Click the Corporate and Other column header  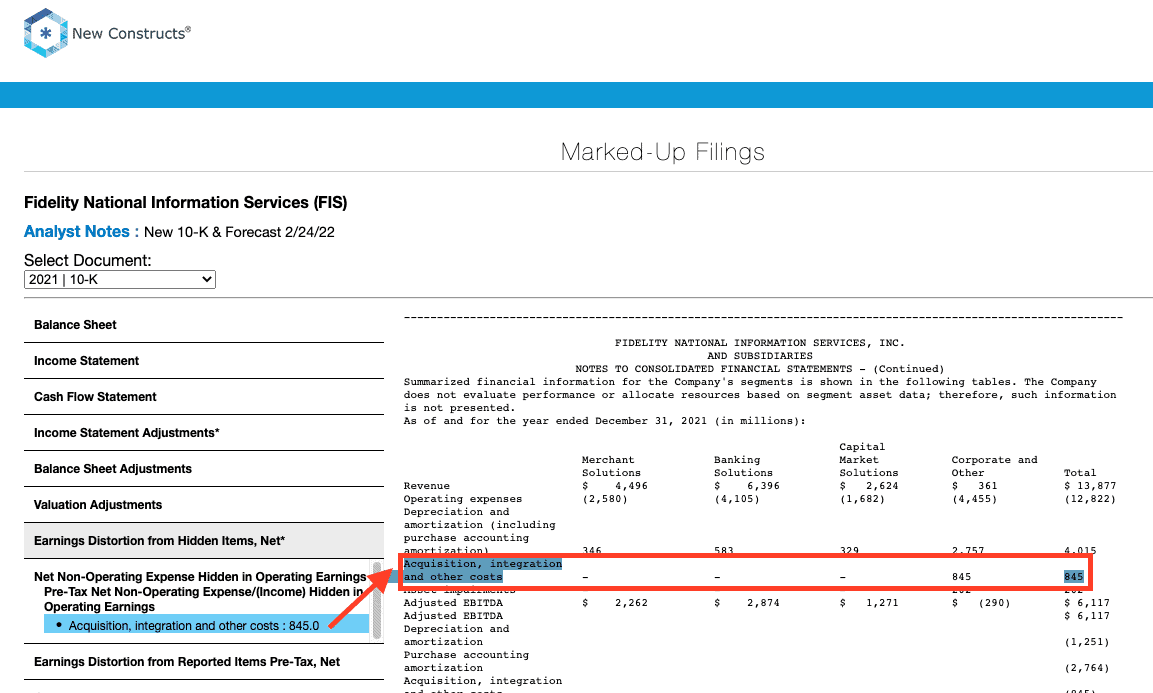[x=994, y=466]
